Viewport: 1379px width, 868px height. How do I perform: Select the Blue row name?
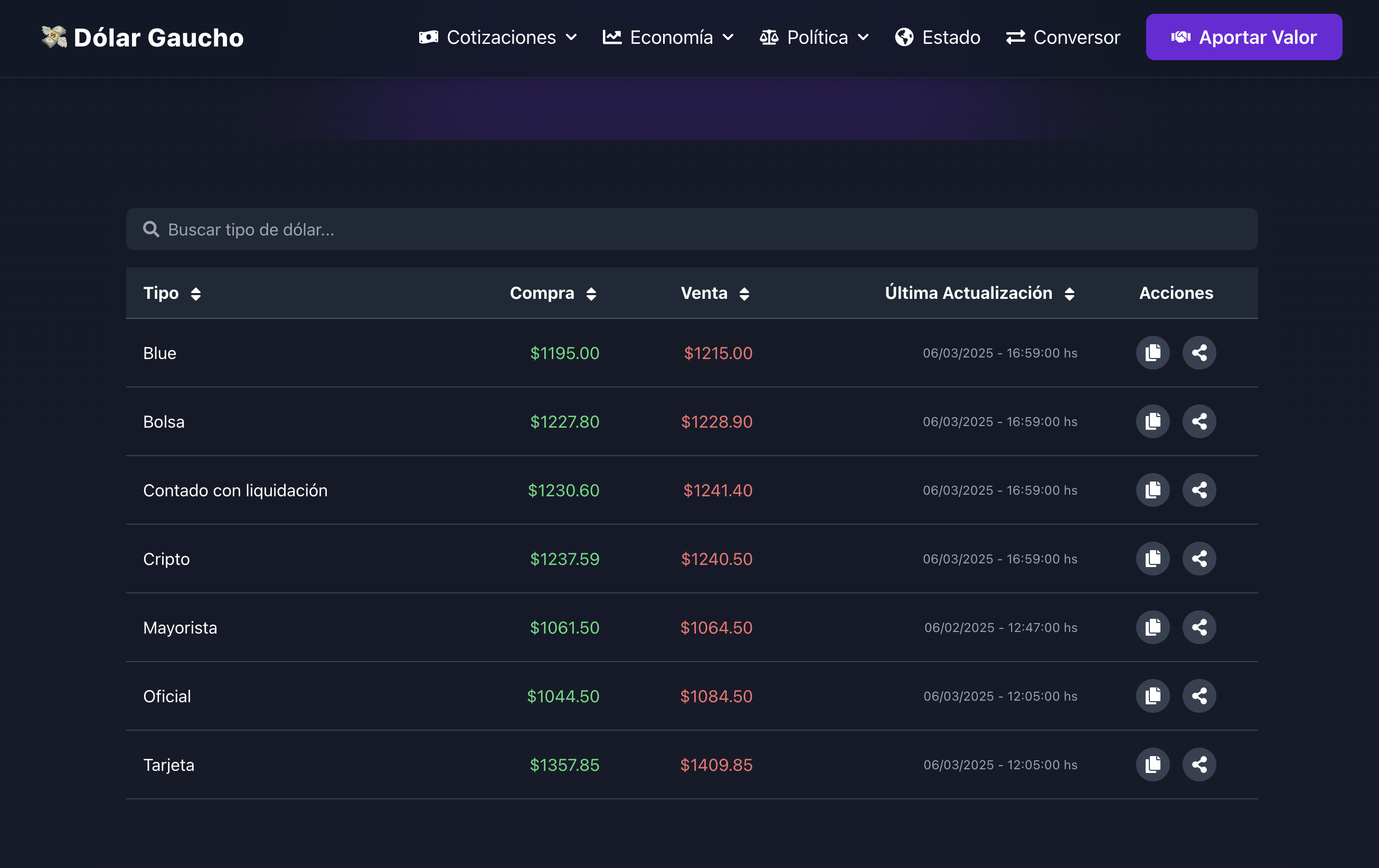(160, 353)
